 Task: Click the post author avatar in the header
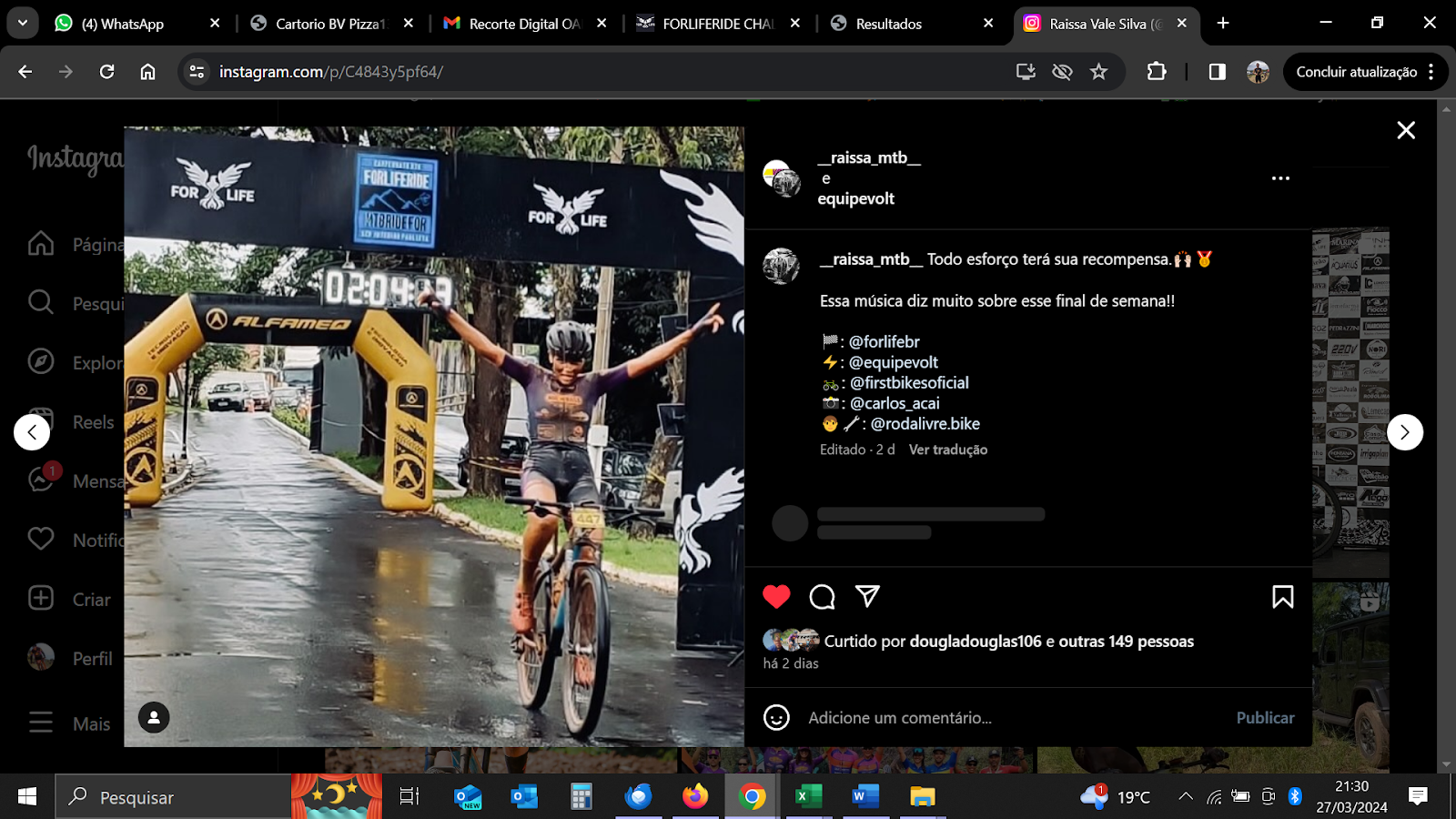point(781,178)
